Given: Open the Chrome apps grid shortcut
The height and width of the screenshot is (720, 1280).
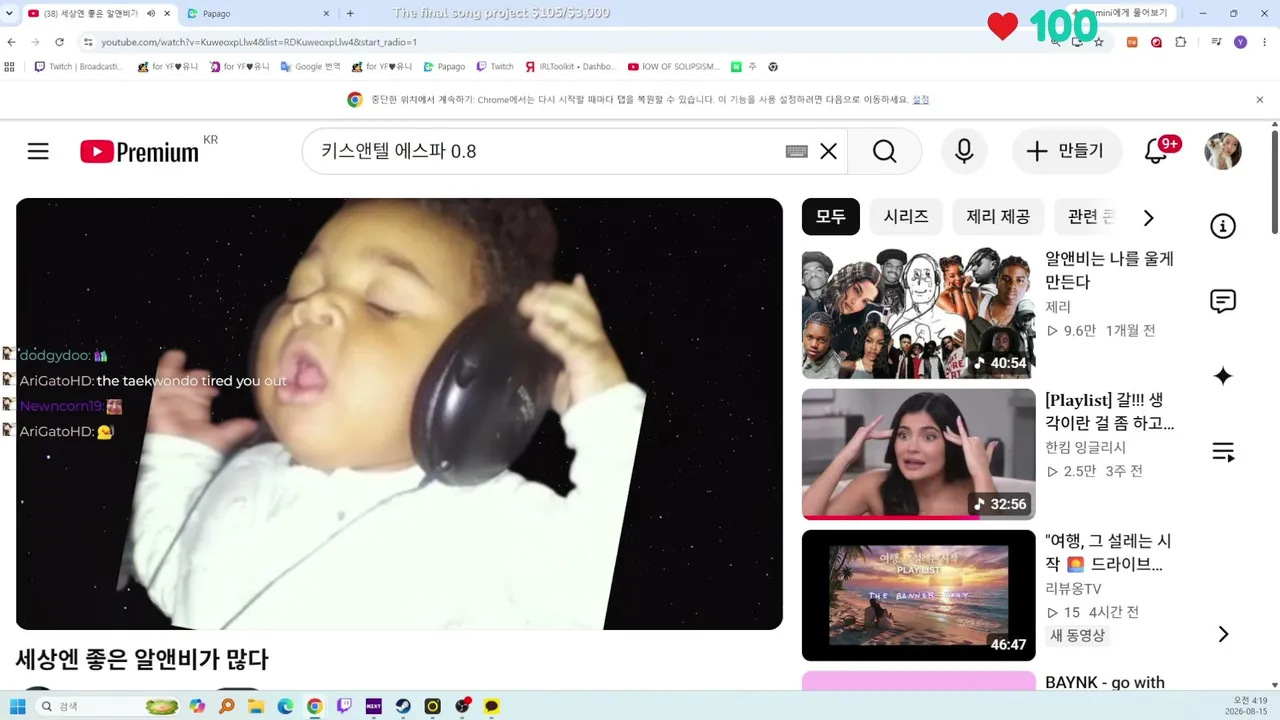Looking at the screenshot, I should point(10,67).
